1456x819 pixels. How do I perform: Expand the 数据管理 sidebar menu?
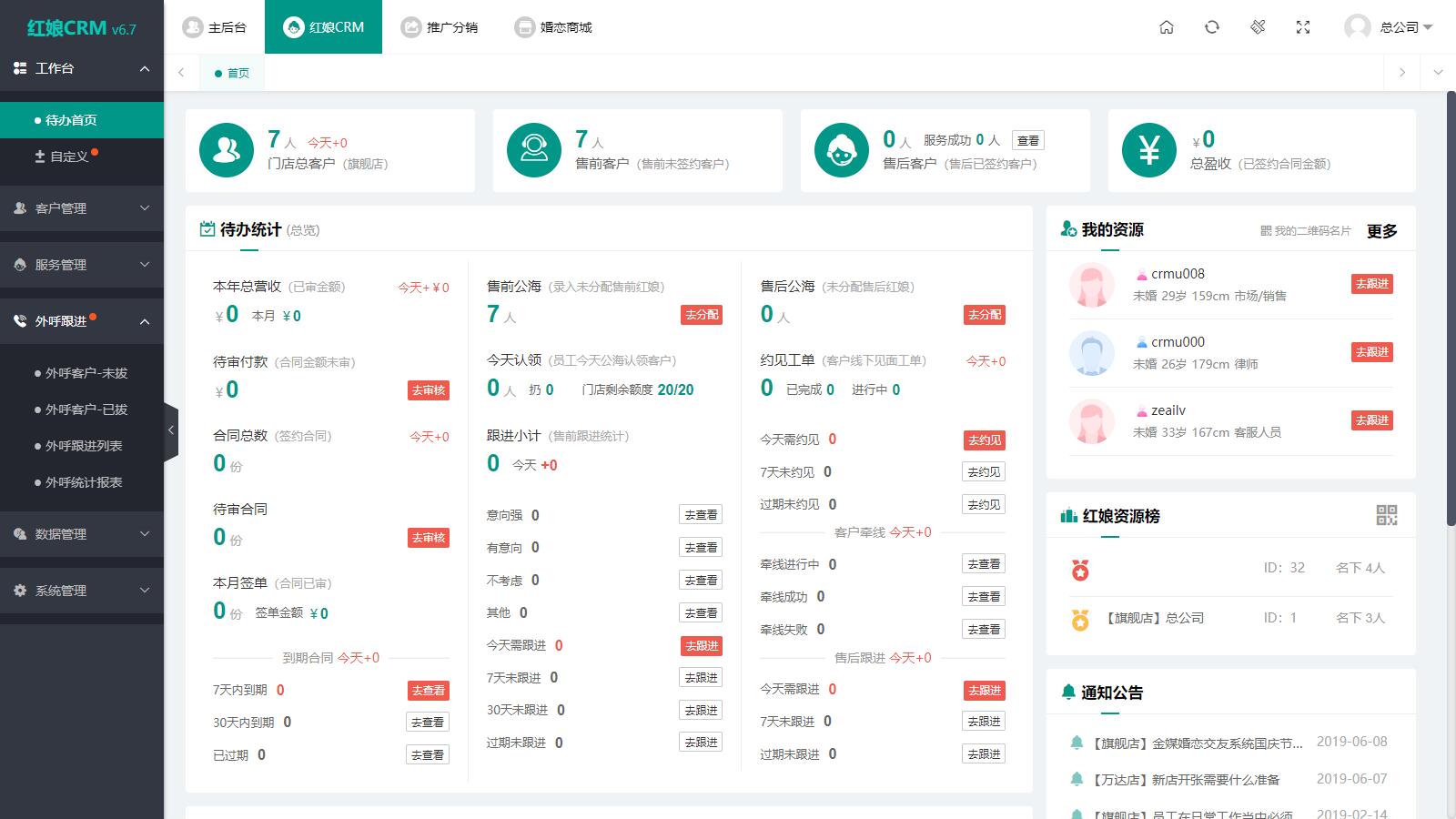click(x=82, y=534)
